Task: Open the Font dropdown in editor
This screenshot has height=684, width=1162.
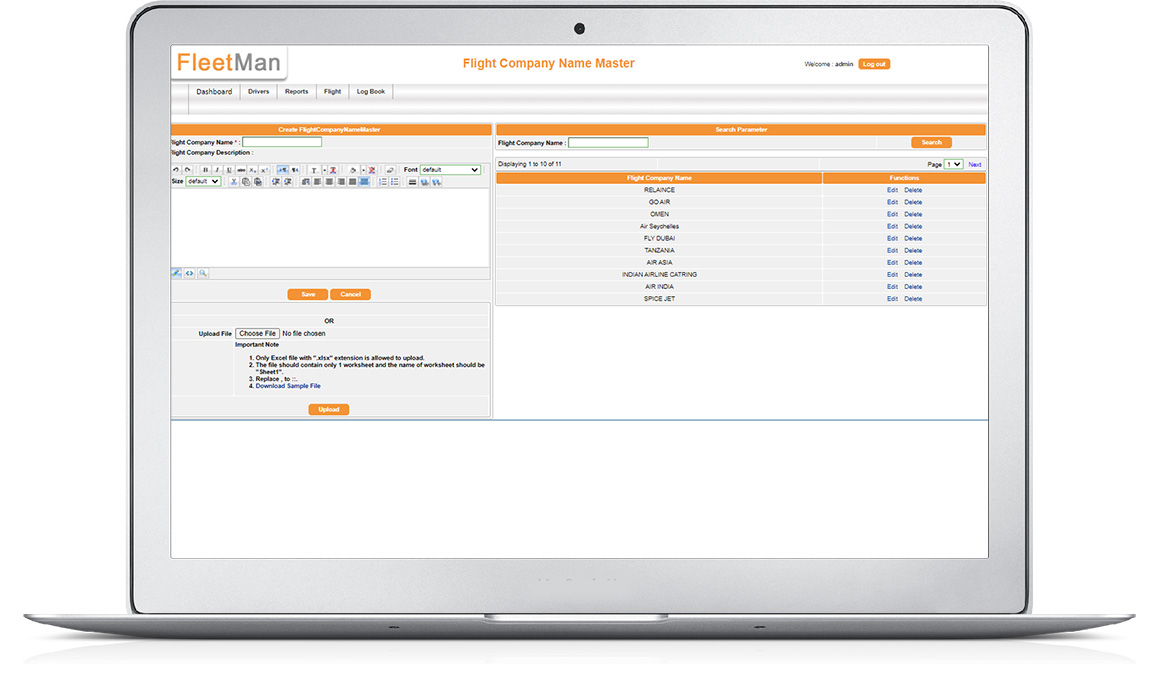Action: point(450,170)
